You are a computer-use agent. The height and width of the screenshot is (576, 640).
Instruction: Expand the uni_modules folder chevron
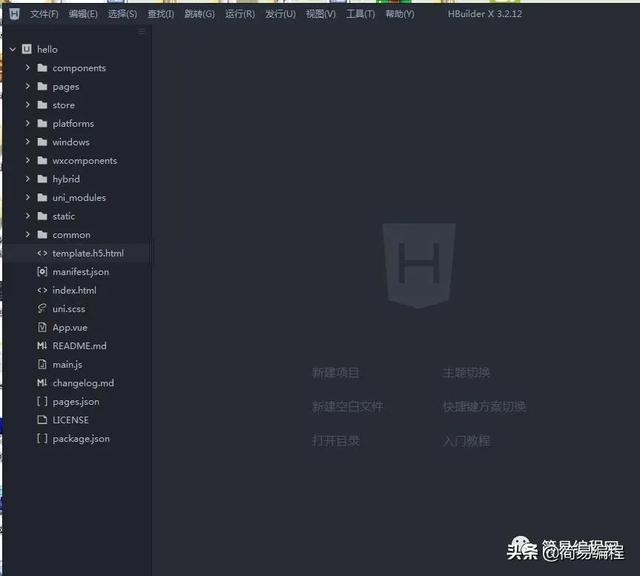(x=28, y=197)
